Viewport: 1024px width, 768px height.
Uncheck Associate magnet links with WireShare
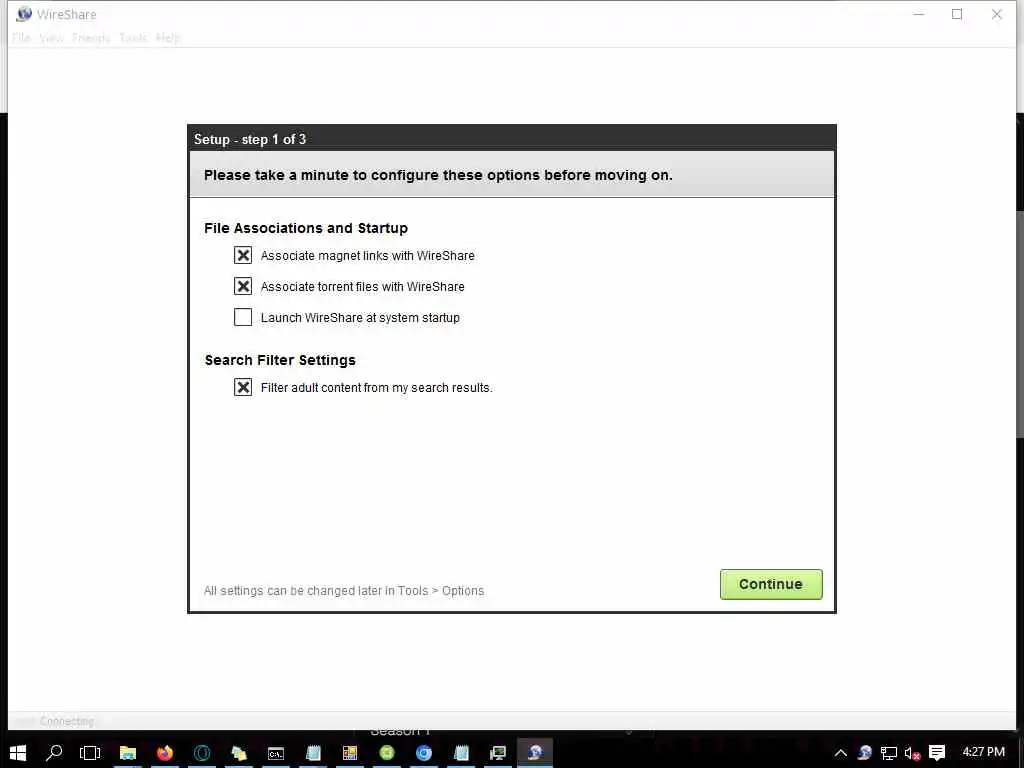point(243,255)
